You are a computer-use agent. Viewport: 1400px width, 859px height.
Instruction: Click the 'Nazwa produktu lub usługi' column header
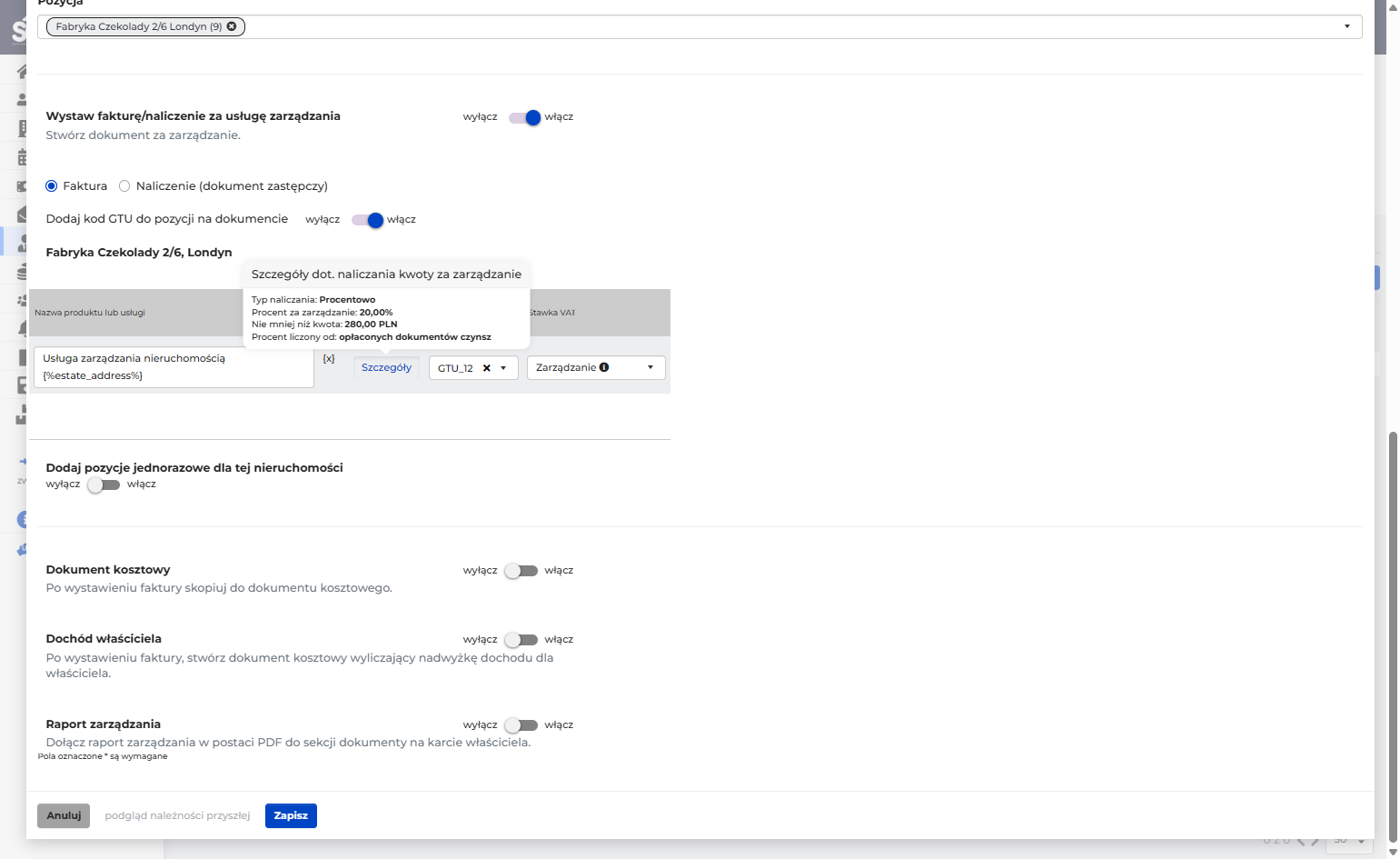pyautogui.click(x=90, y=313)
